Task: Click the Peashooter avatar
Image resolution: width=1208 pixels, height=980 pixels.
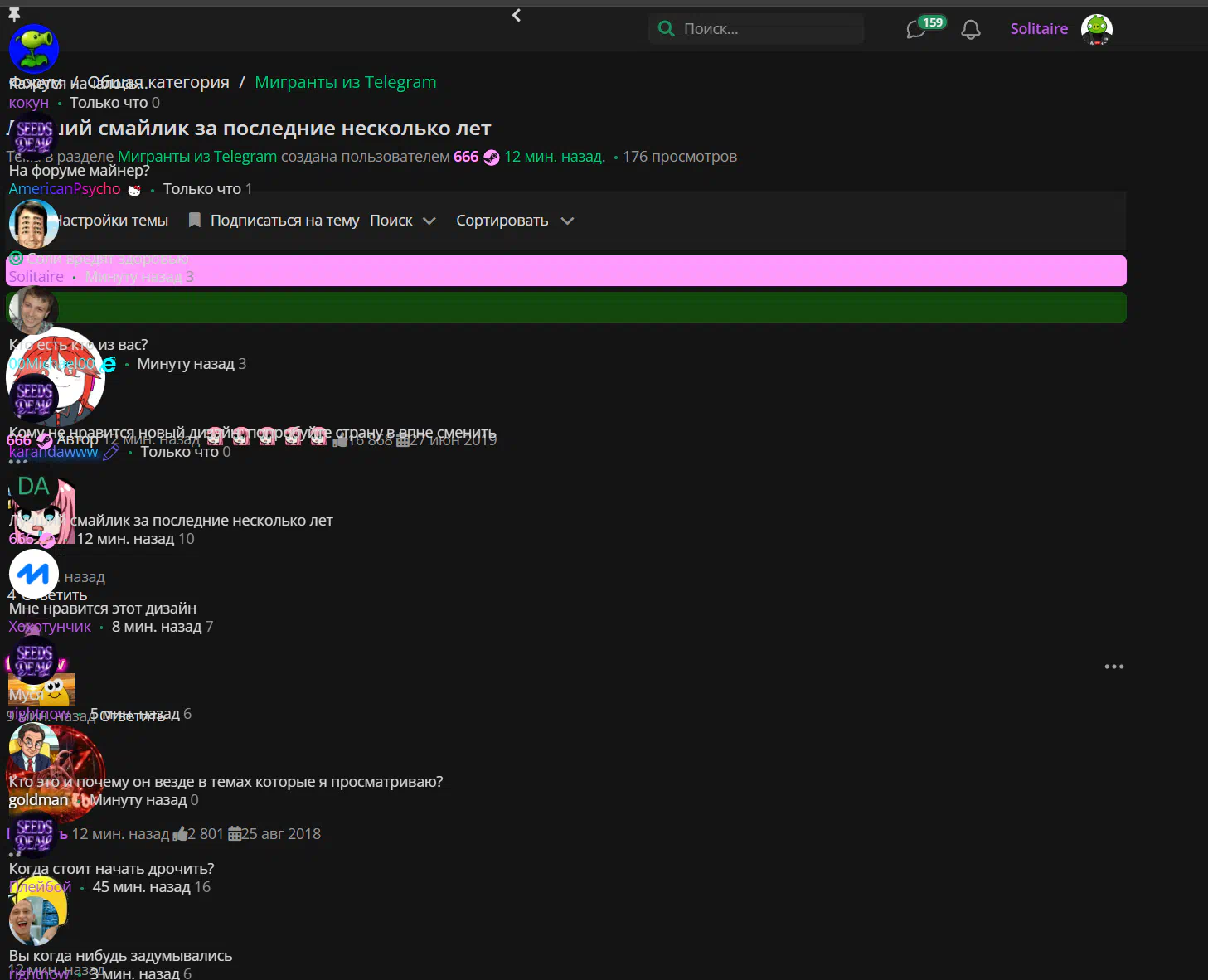Action: coord(33,48)
